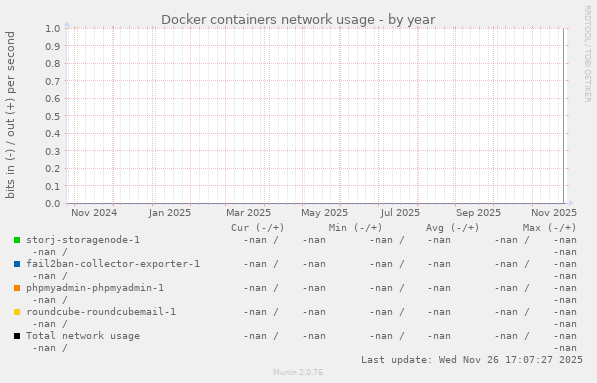
Task: Click the 'Munin 2.0.76' version text
Action: [x=298, y=372]
